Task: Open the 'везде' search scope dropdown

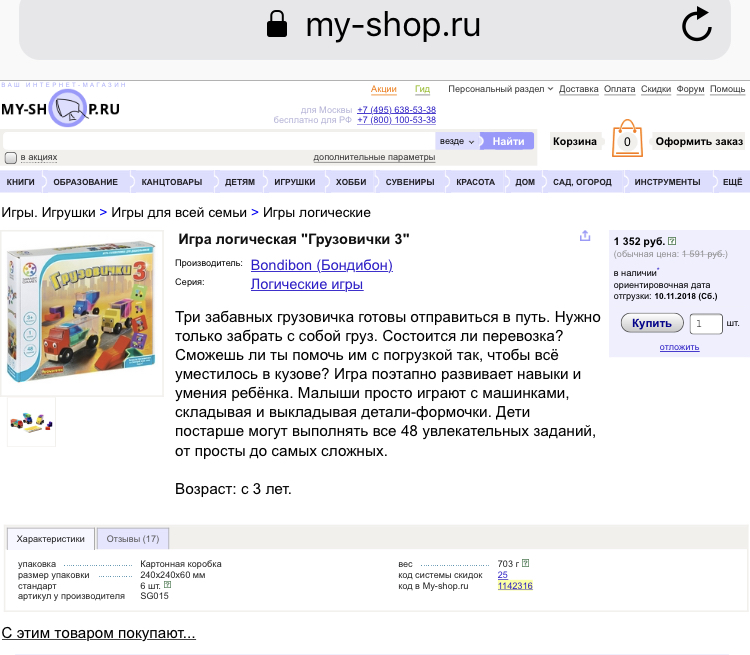Action: 457,141
